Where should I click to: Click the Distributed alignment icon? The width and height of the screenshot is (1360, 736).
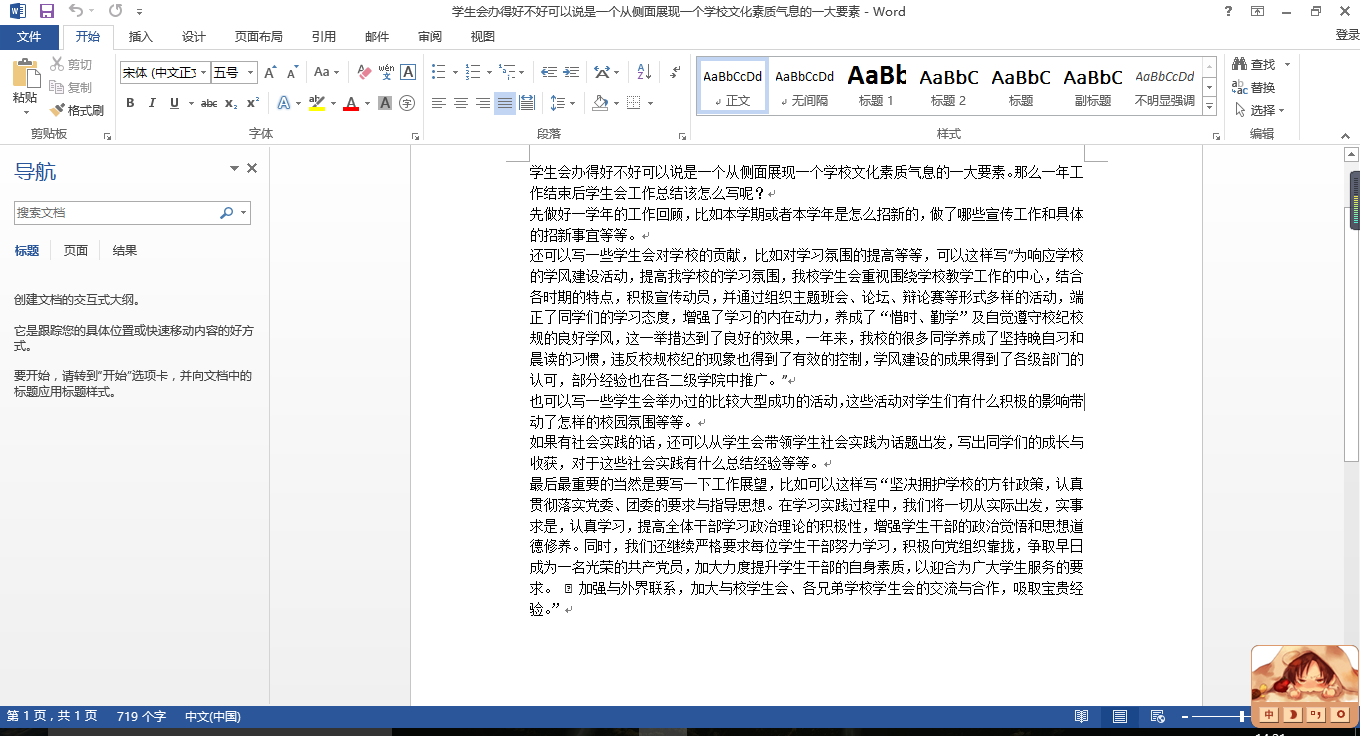pyautogui.click(x=527, y=103)
